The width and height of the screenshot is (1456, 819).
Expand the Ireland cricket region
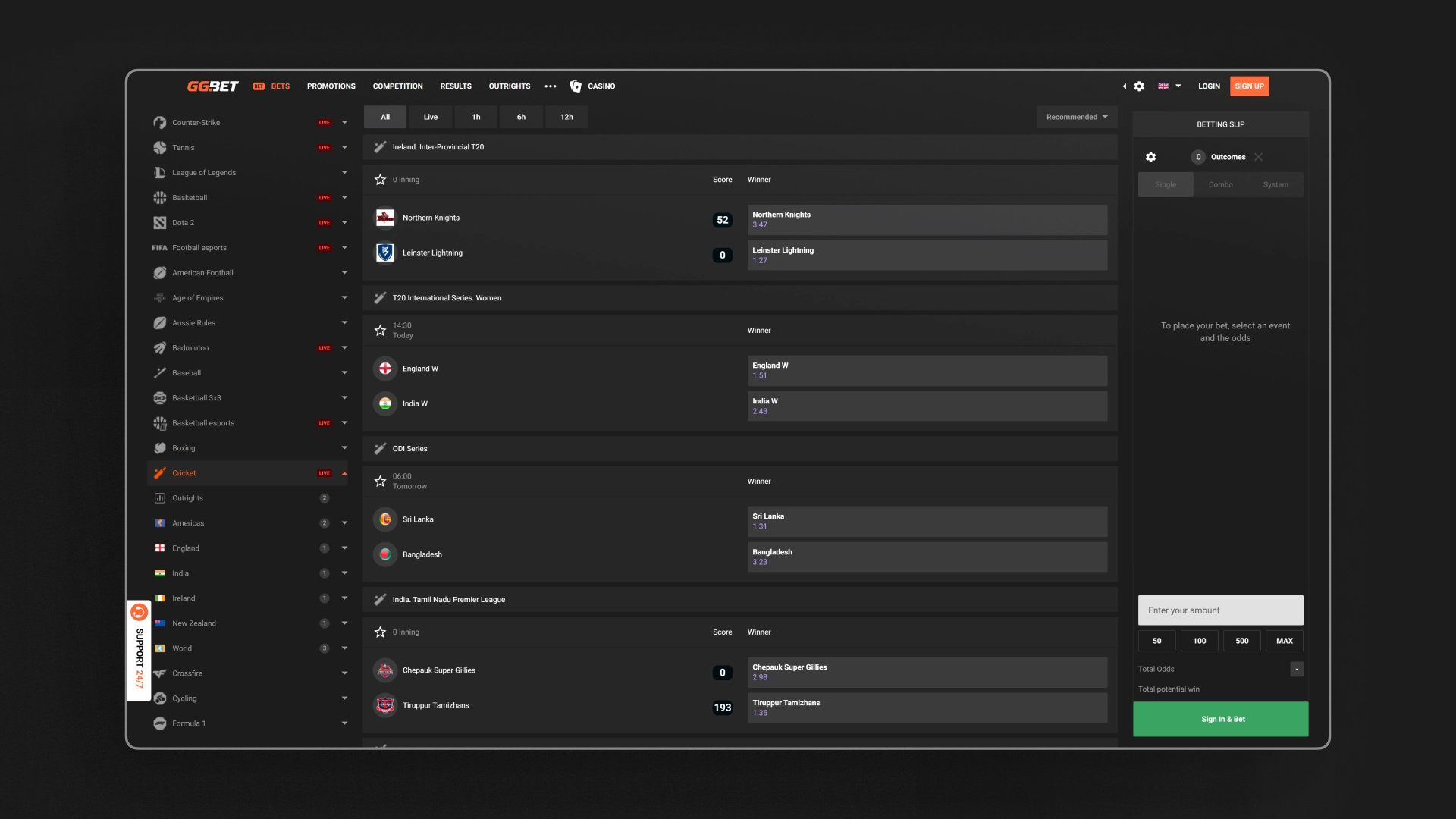[x=344, y=598]
